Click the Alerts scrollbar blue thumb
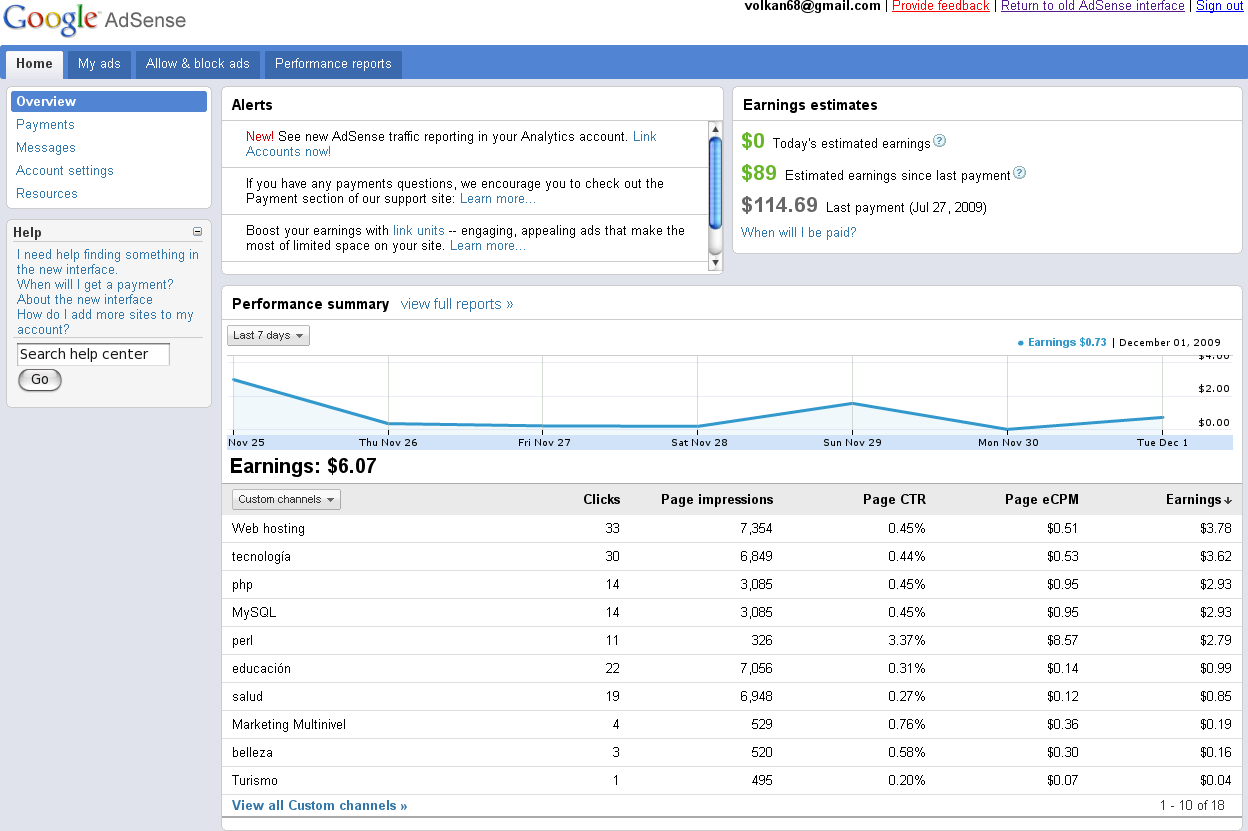 715,183
